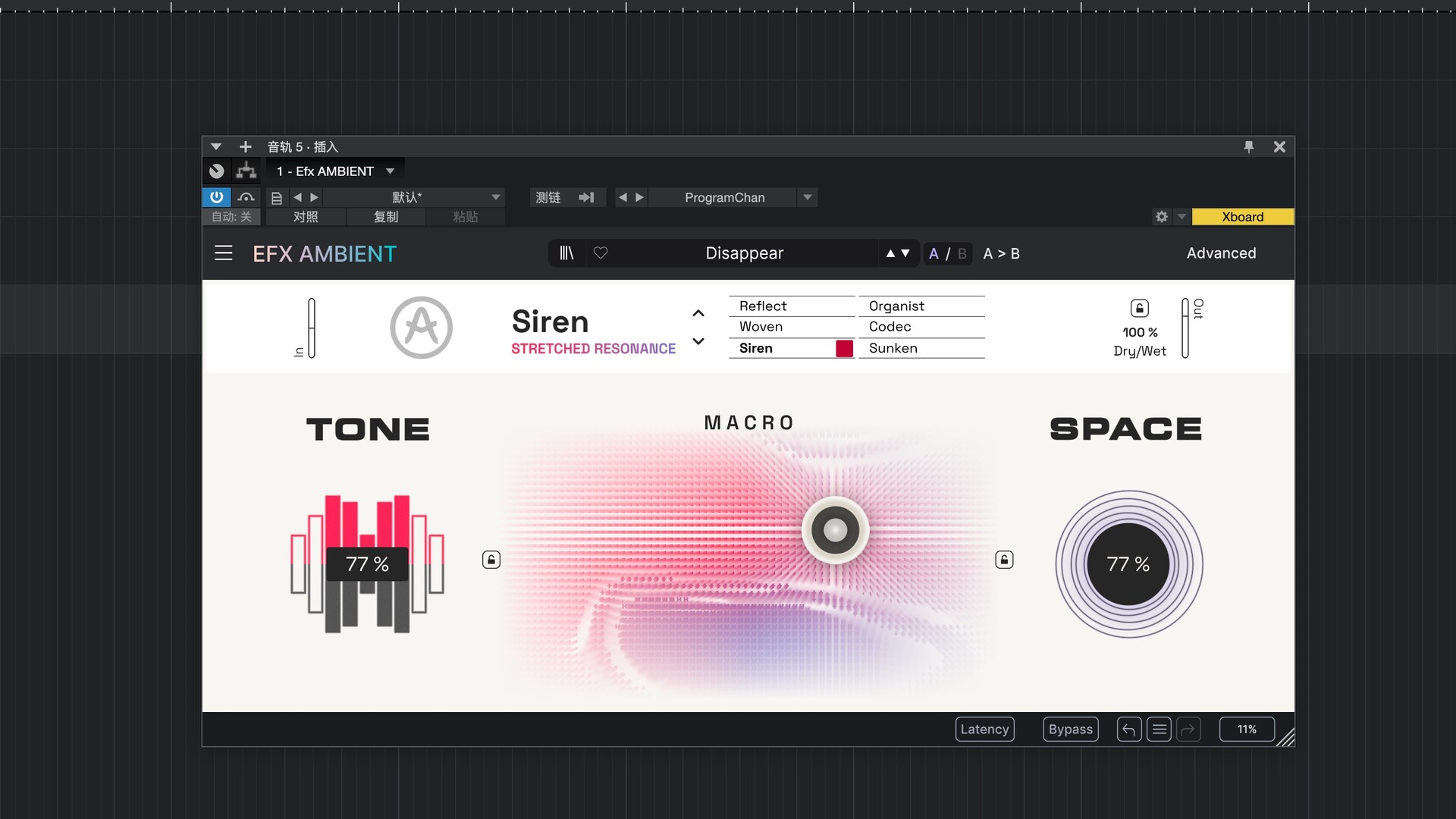Click the Bypass button

(x=1070, y=730)
